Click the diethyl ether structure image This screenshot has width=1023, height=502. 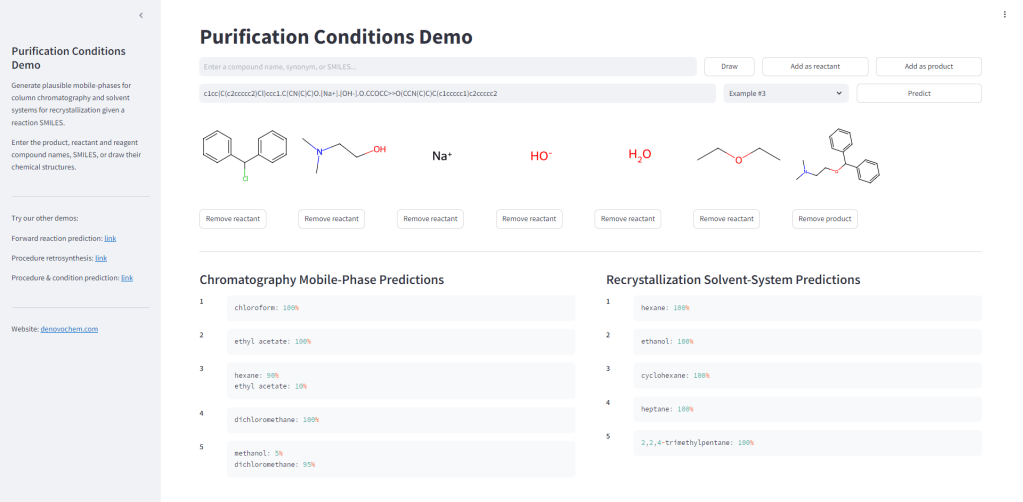[737, 155]
